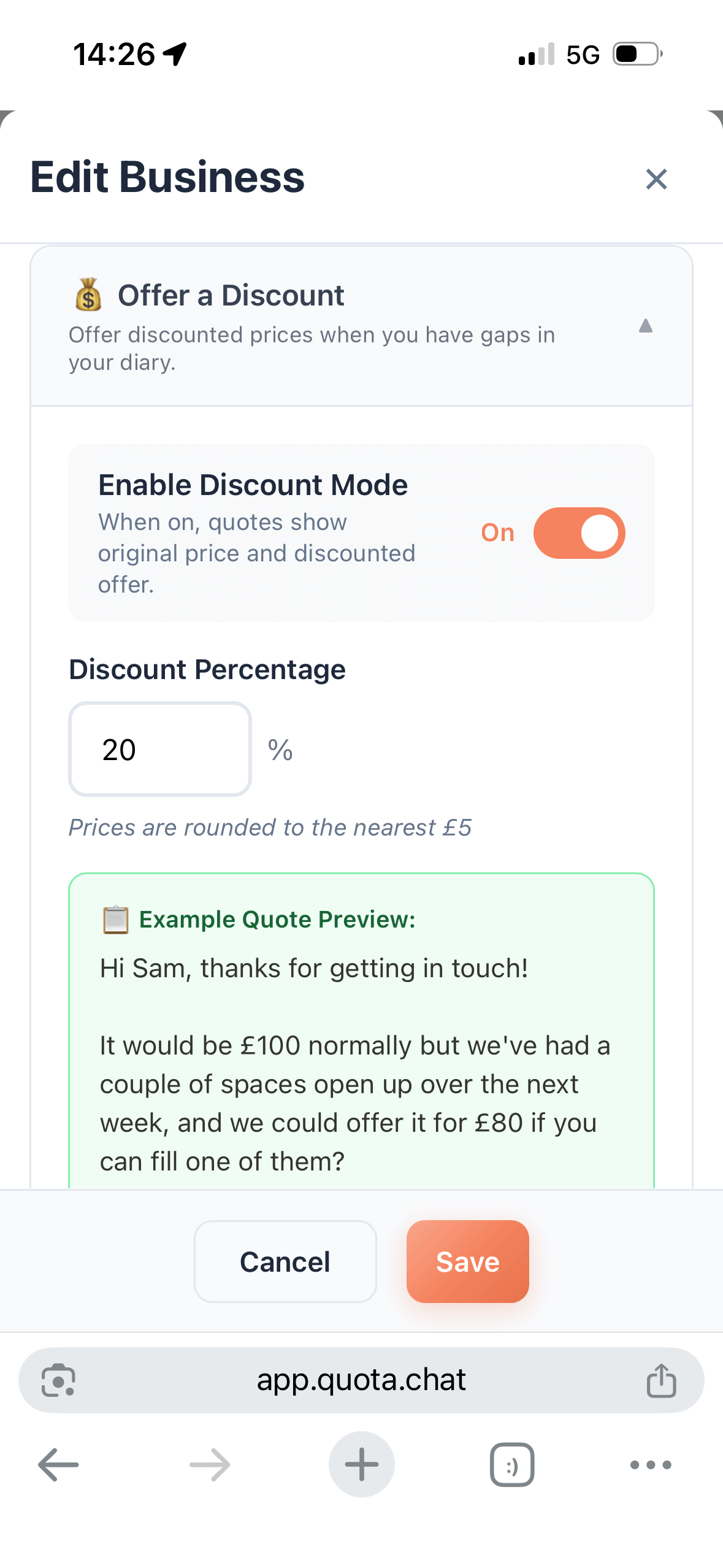Viewport: 723px width, 1568px height.
Task: Tap Cancel to discard changes
Action: pos(285,1261)
